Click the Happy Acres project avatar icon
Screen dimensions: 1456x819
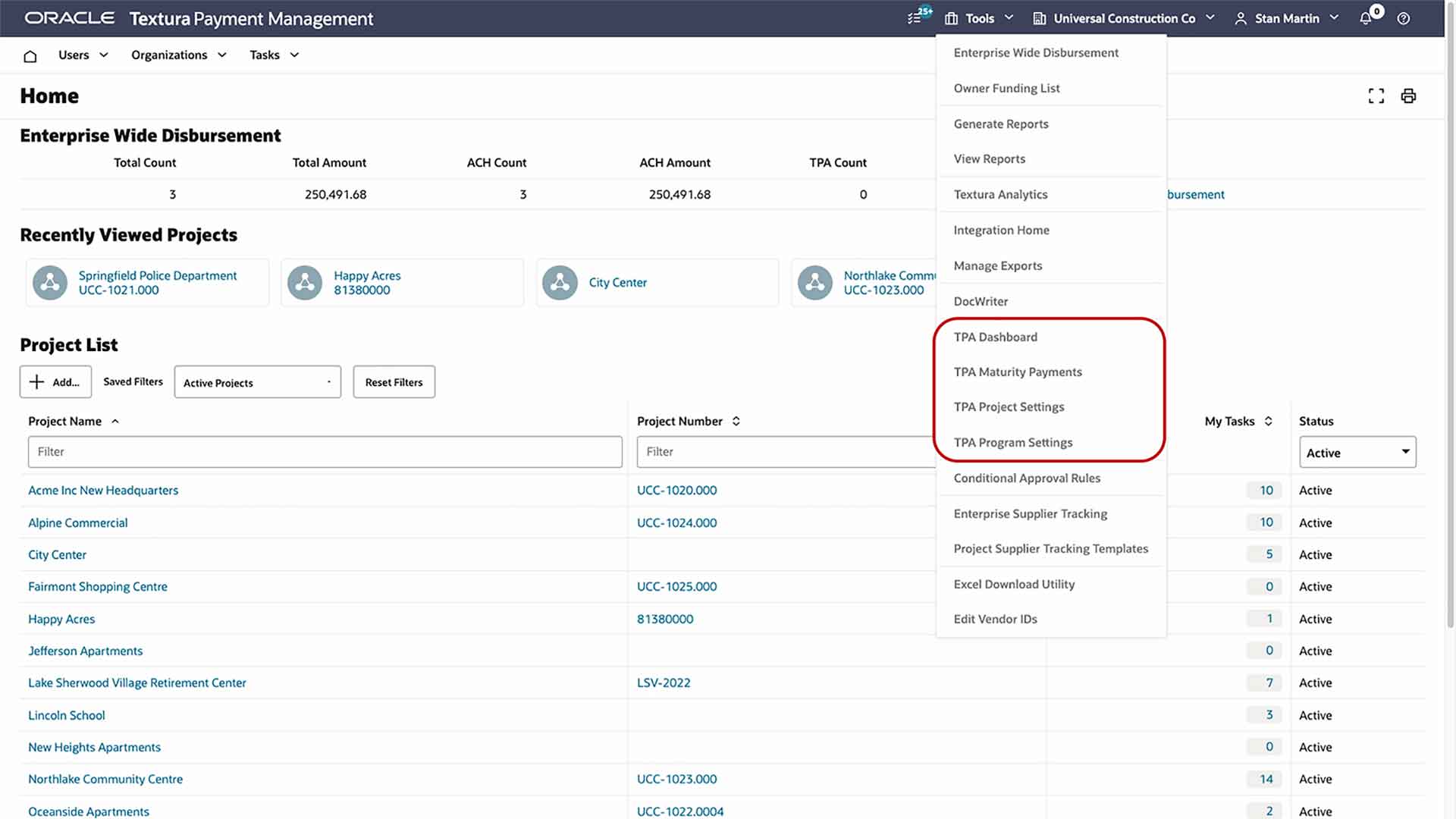[305, 282]
